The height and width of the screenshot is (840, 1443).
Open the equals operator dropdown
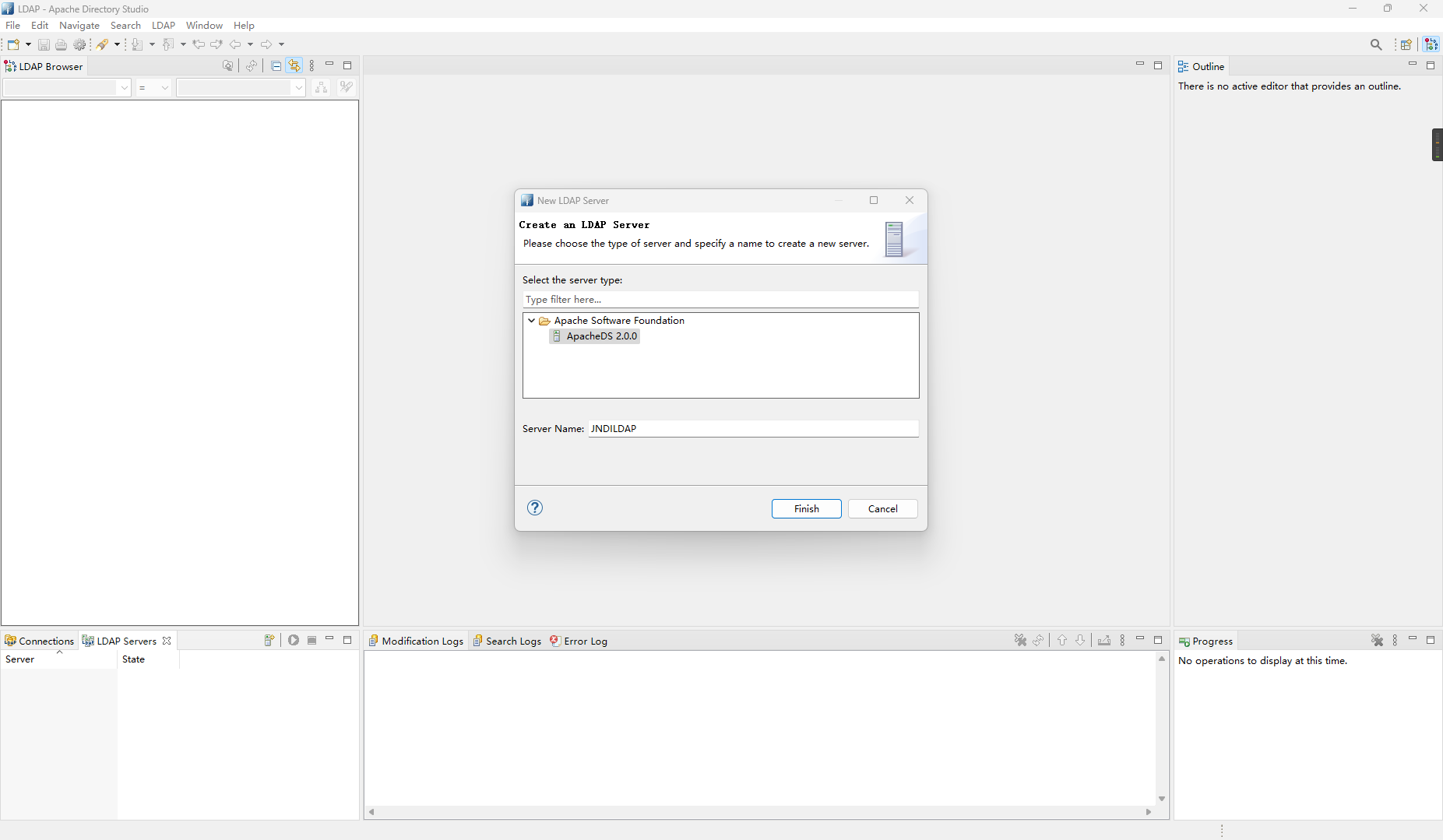153,88
